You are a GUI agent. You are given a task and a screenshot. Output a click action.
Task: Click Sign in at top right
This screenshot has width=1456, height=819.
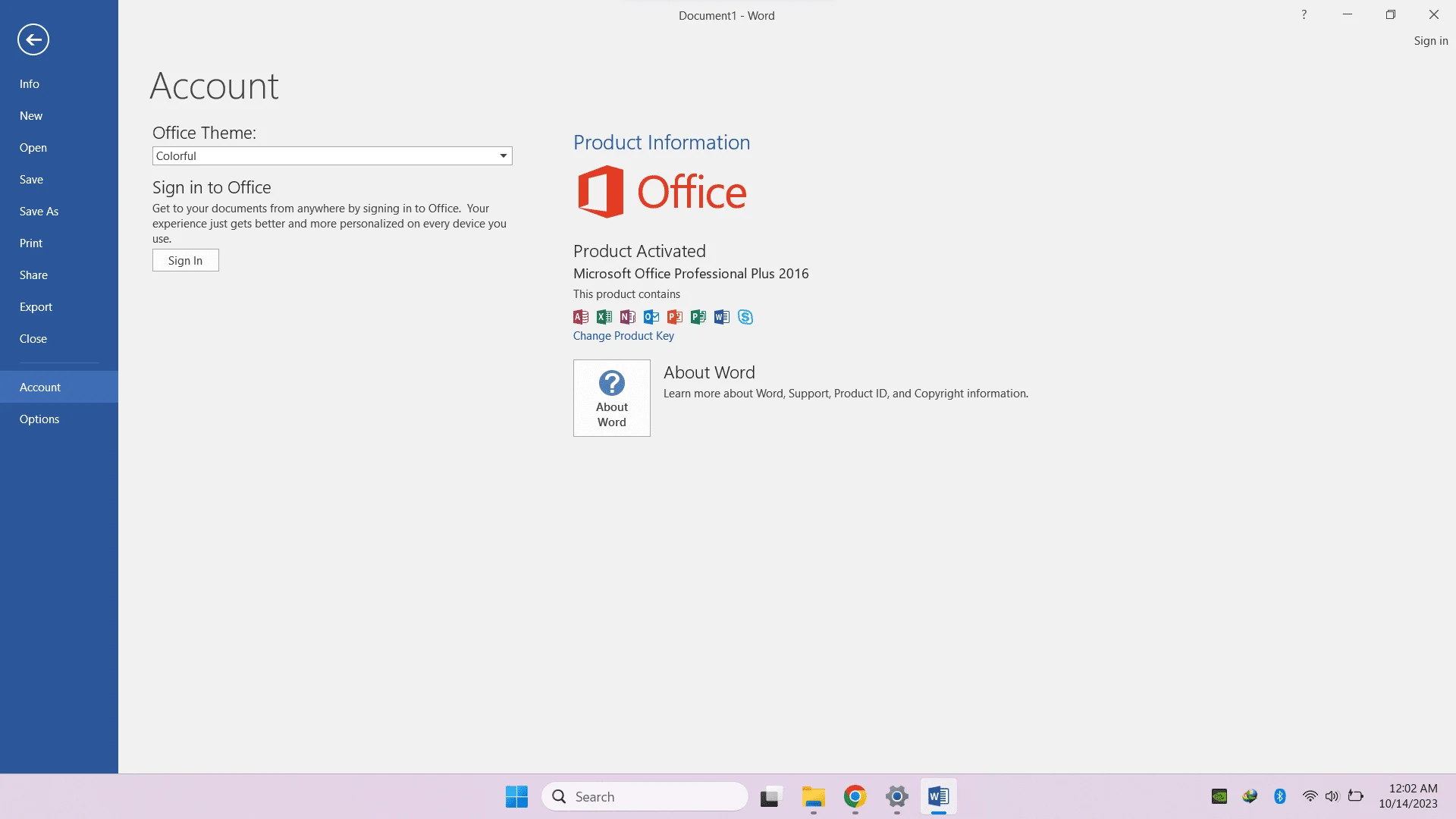1431,41
